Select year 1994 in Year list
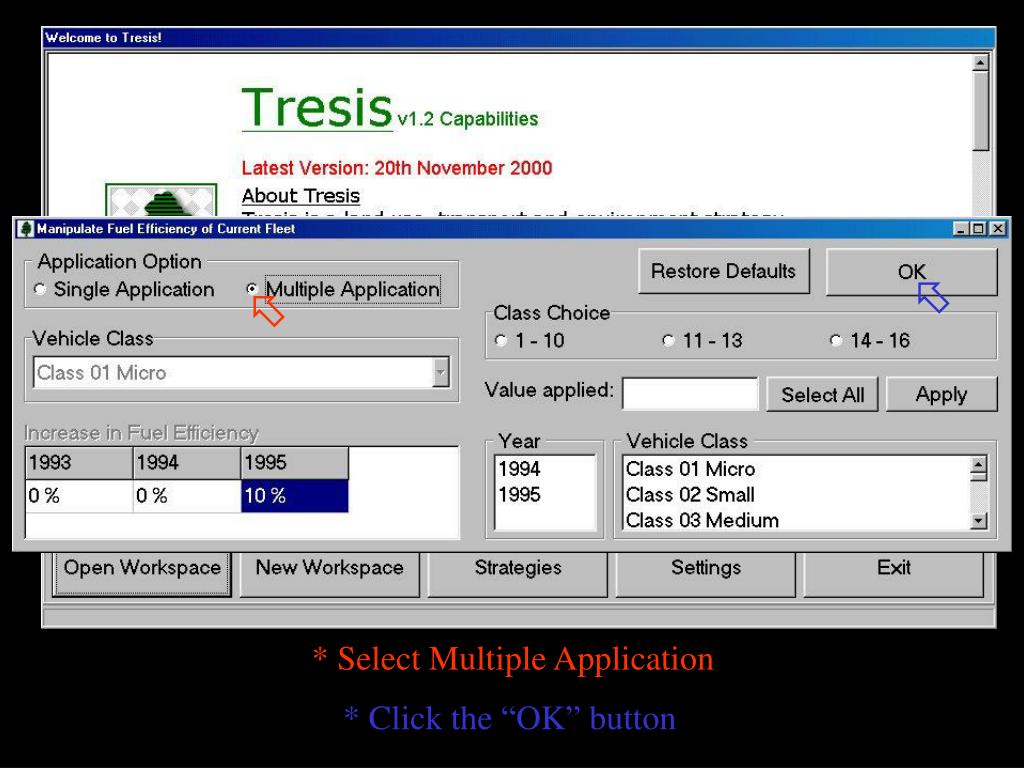 [x=520, y=469]
